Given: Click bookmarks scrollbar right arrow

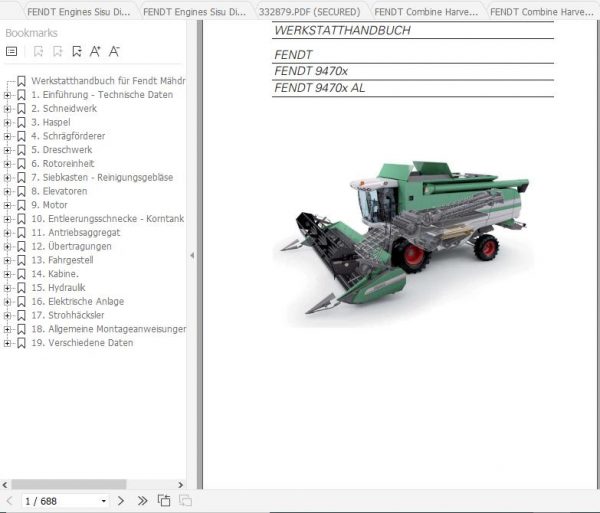Looking at the screenshot, I should tap(181, 485).
